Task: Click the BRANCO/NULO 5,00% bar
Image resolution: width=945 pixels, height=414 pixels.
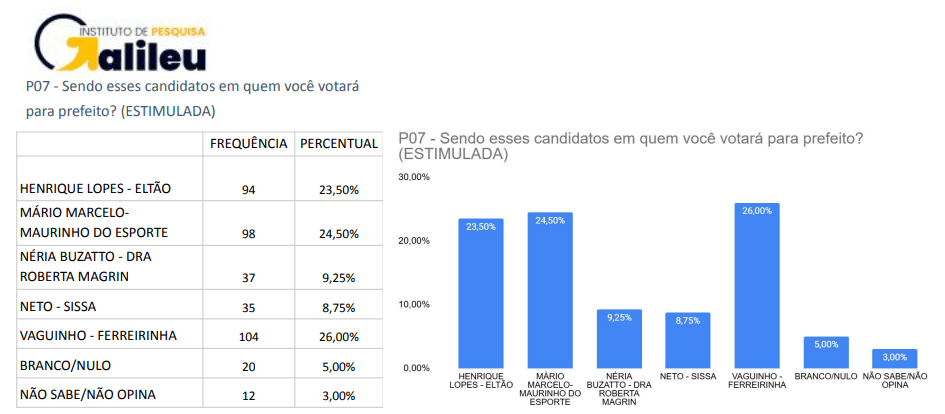Action: click(x=826, y=352)
